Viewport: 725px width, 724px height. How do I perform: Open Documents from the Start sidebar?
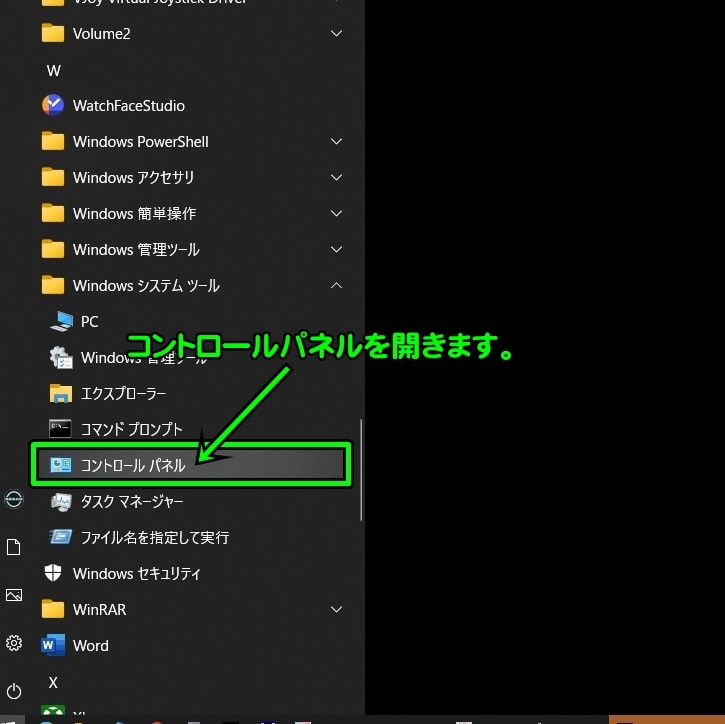(13, 547)
